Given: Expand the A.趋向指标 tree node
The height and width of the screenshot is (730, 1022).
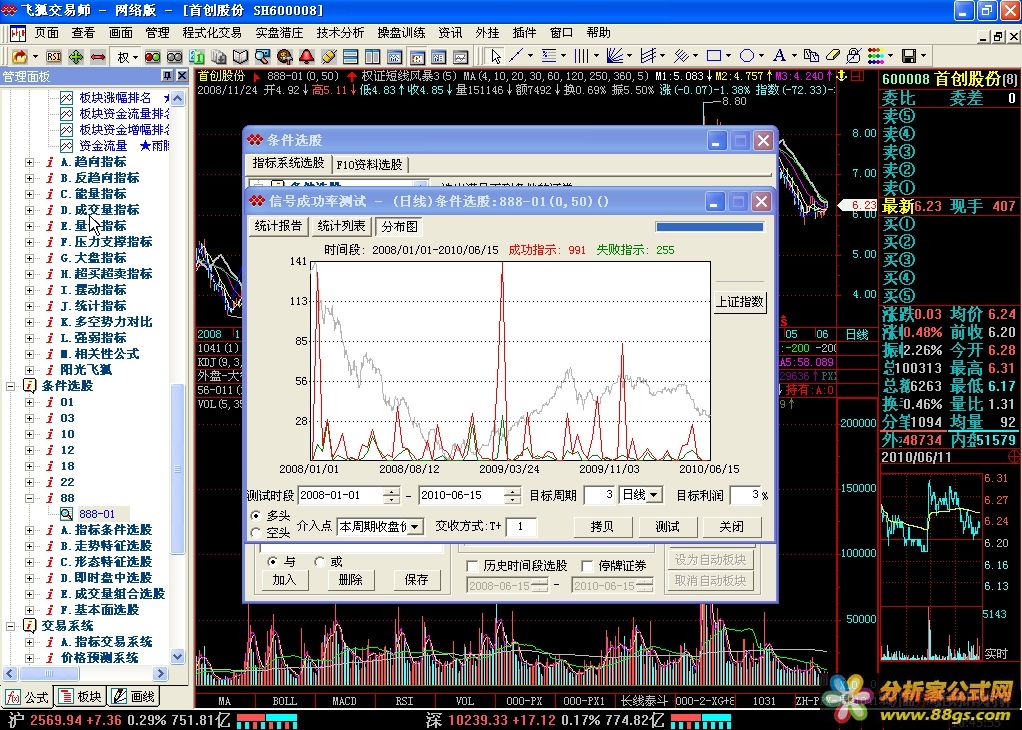Looking at the screenshot, I should coord(29,162).
